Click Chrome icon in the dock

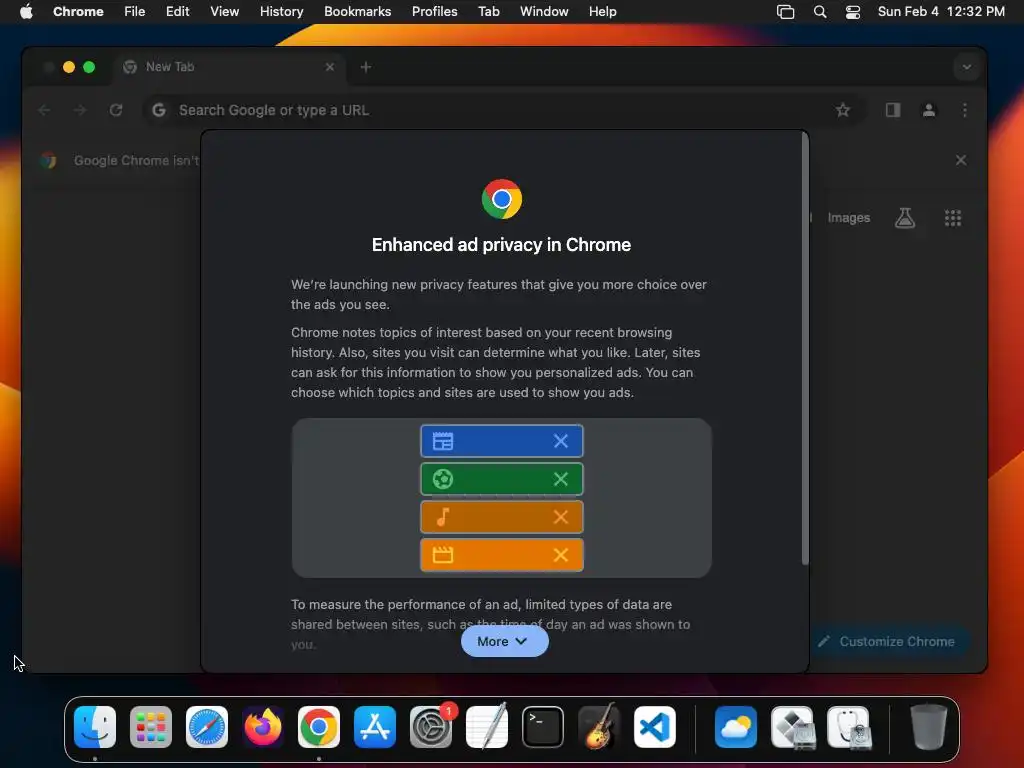(319, 727)
